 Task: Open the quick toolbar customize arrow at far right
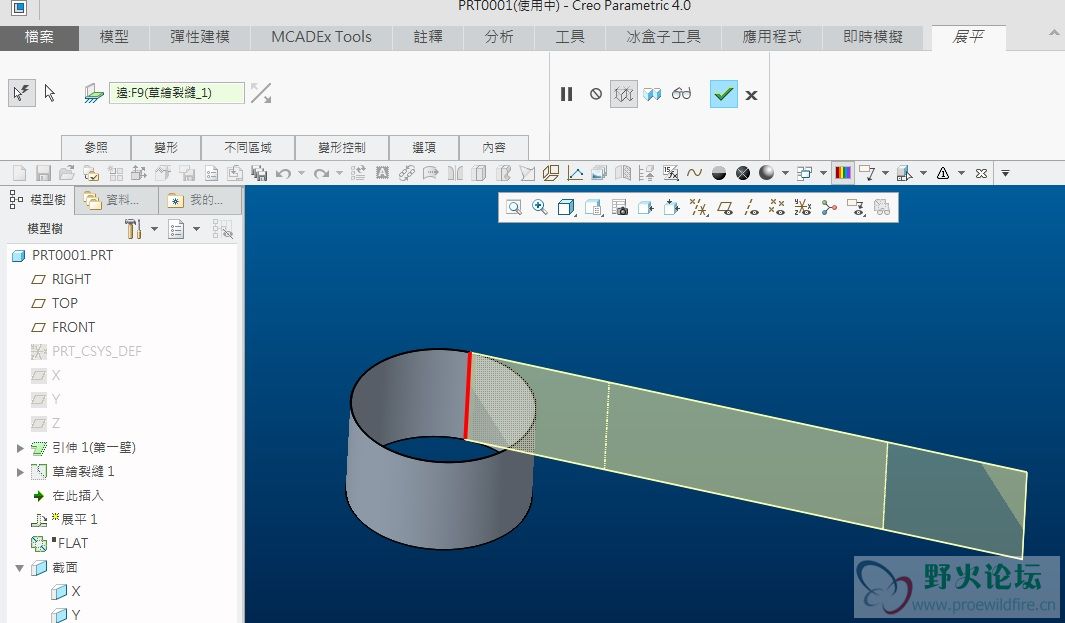pyautogui.click(x=1005, y=173)
